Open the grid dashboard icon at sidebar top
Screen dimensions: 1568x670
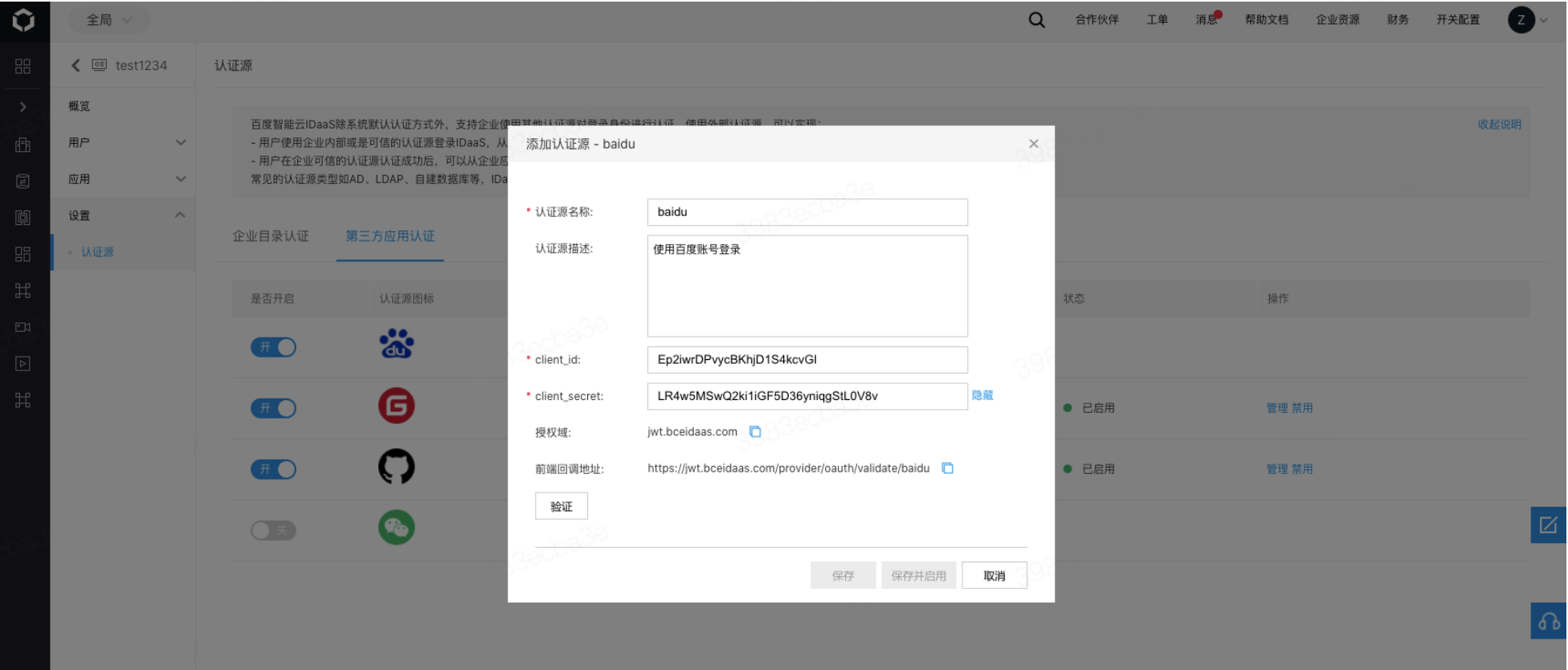tap(23, 66)
